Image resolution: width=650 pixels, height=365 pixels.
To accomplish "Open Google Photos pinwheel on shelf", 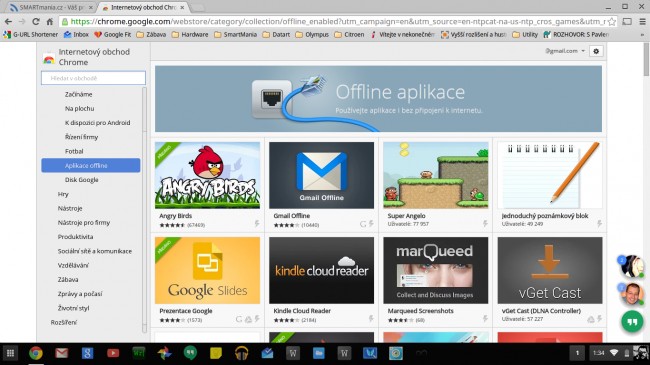I will (x=165, y=353).
